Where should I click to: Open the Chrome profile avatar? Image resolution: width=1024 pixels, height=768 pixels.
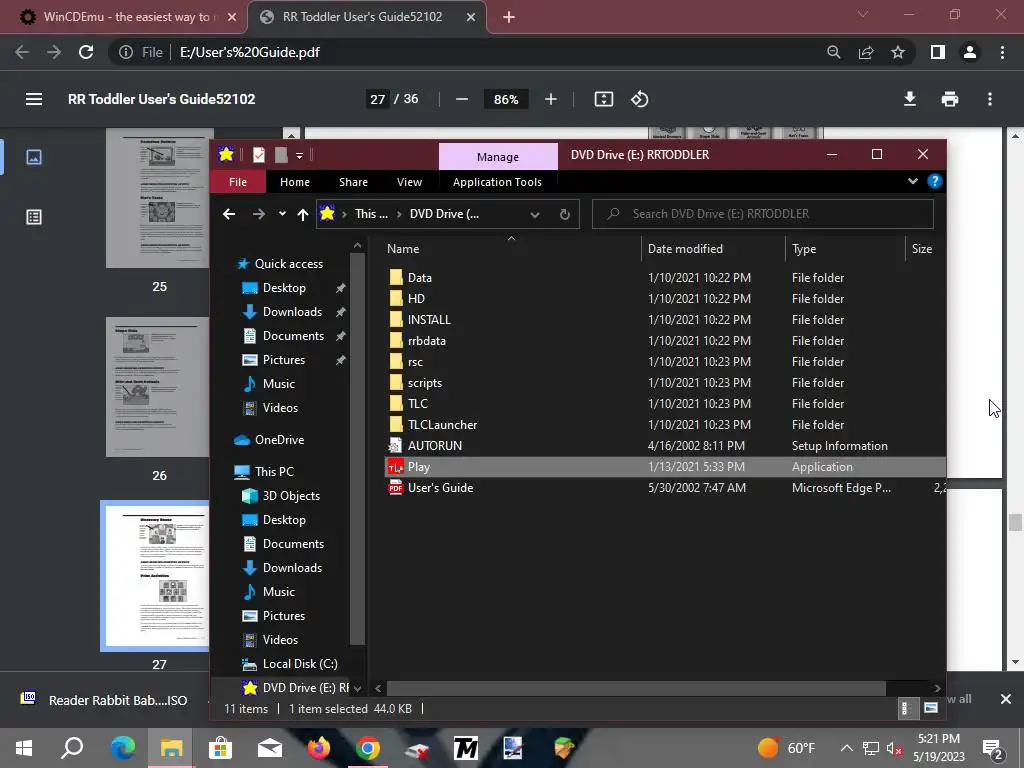[970, 52]
